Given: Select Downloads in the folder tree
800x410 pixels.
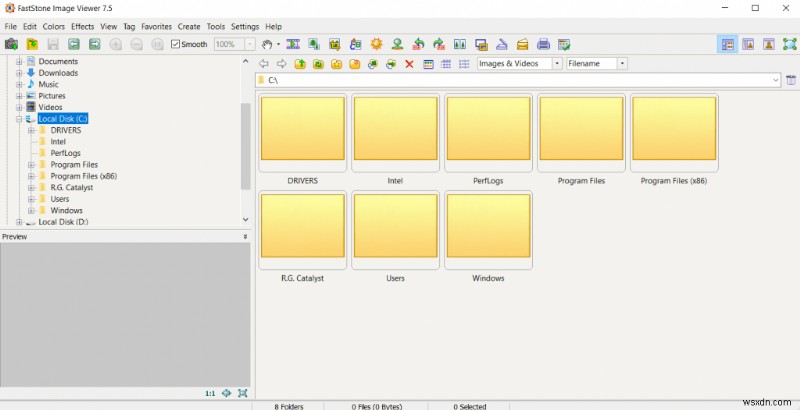Looking at the screenshot, I should pyautogui.click(x=58, y=73).
